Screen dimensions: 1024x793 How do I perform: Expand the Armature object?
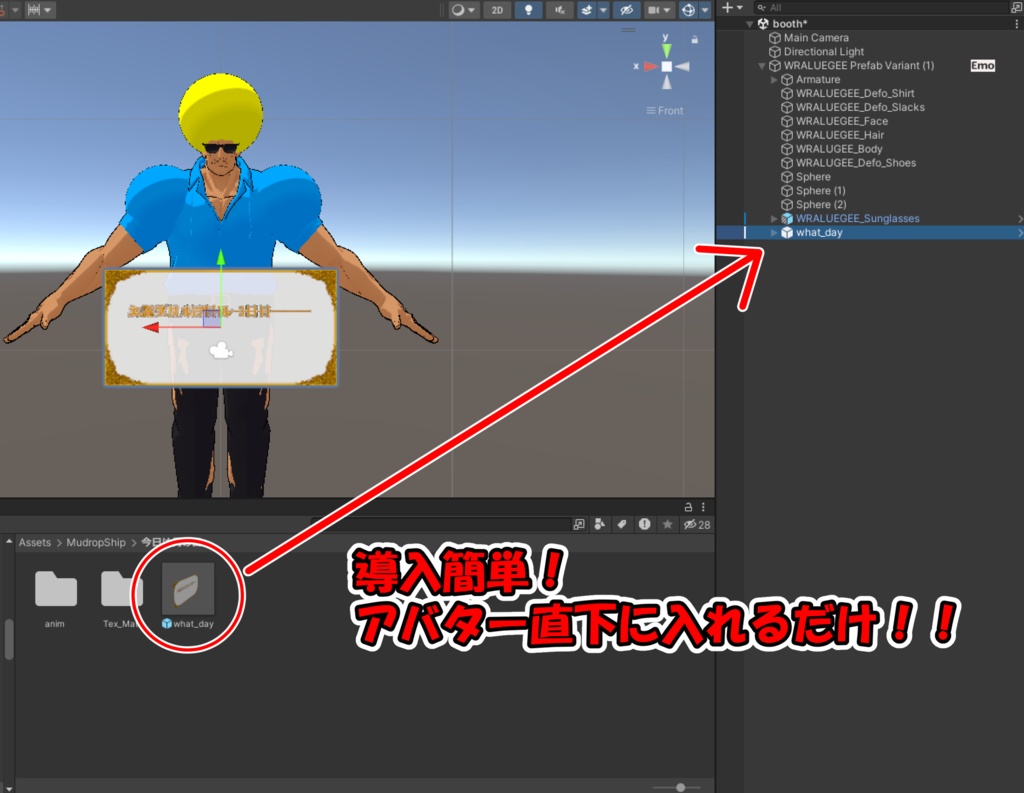coord(774,80)
